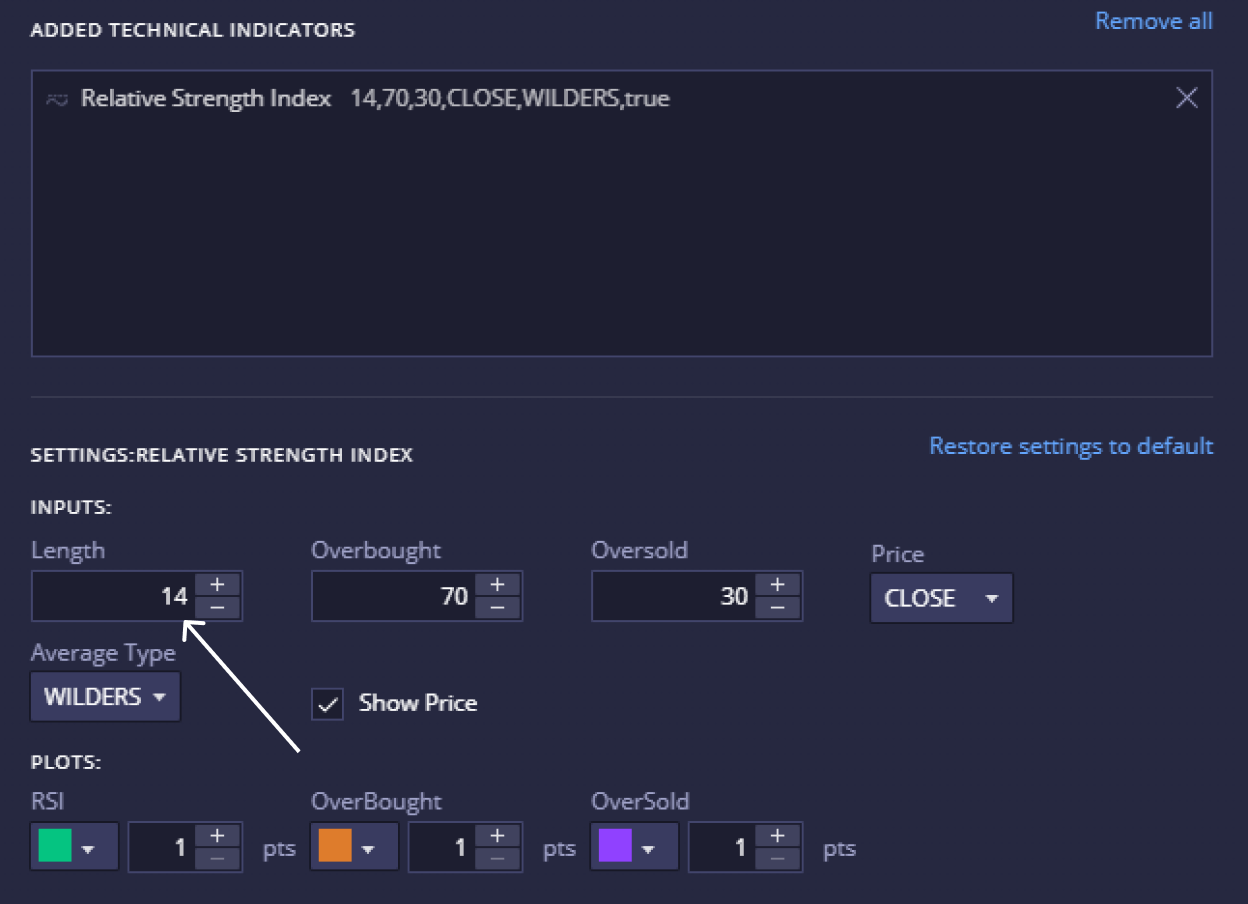
Task: Increase Overbought value with plus button
Action: [x=498, y=585]
